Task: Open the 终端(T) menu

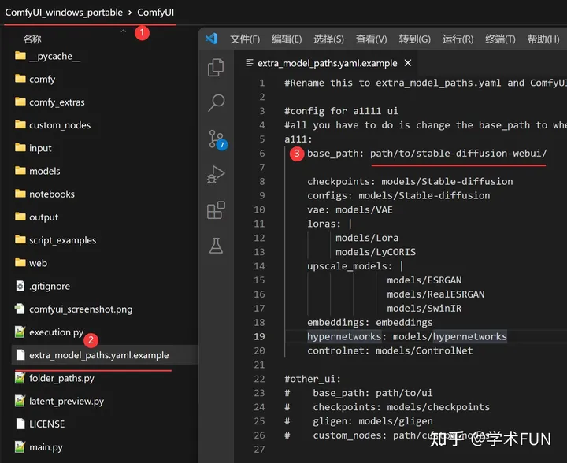Action: tap(500, 39)
